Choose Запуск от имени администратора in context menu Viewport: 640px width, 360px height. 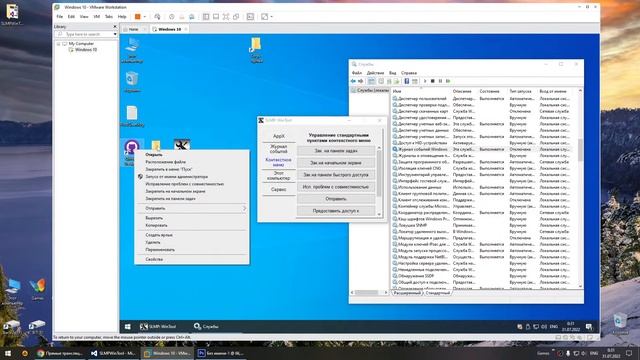[x=192, y=177]
